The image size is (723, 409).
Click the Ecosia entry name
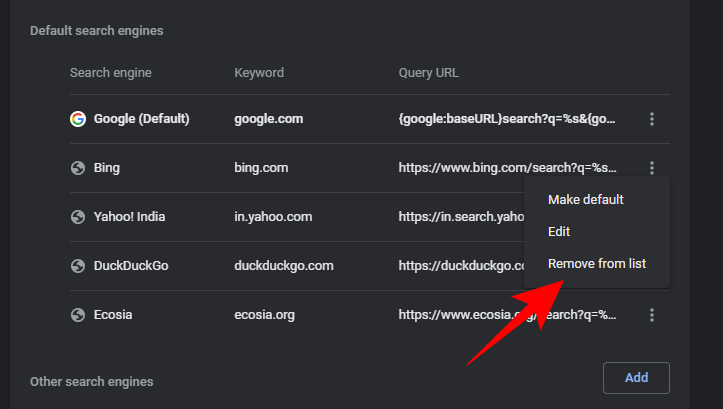click(x=113, y=315)
